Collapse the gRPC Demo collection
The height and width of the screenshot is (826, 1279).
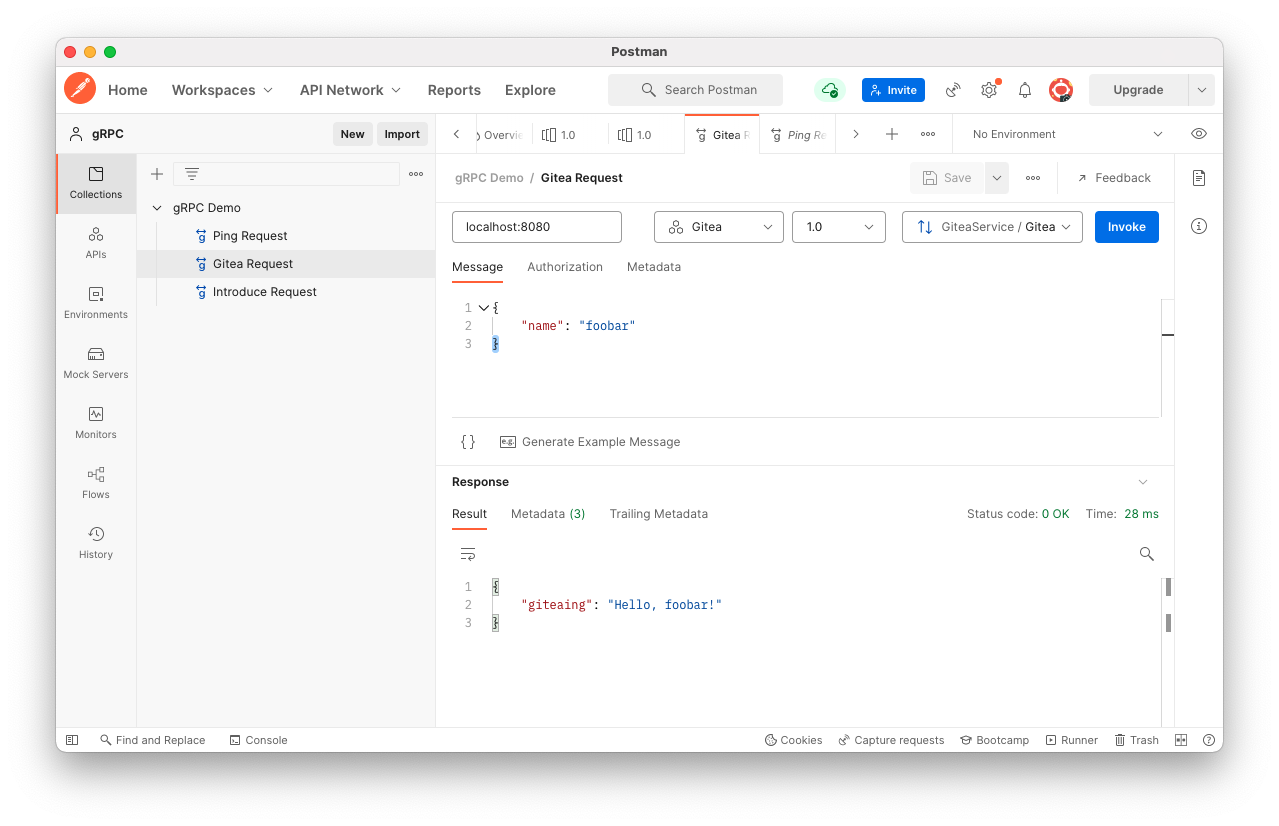point(157,208)
